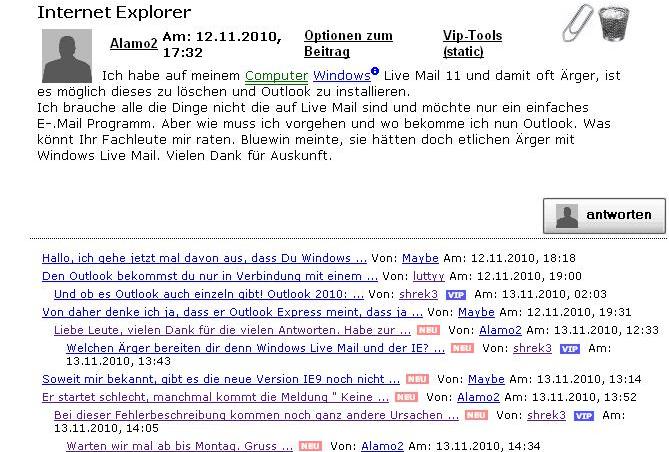Click timestamp '12.11.2010, 19:00'

529,276
